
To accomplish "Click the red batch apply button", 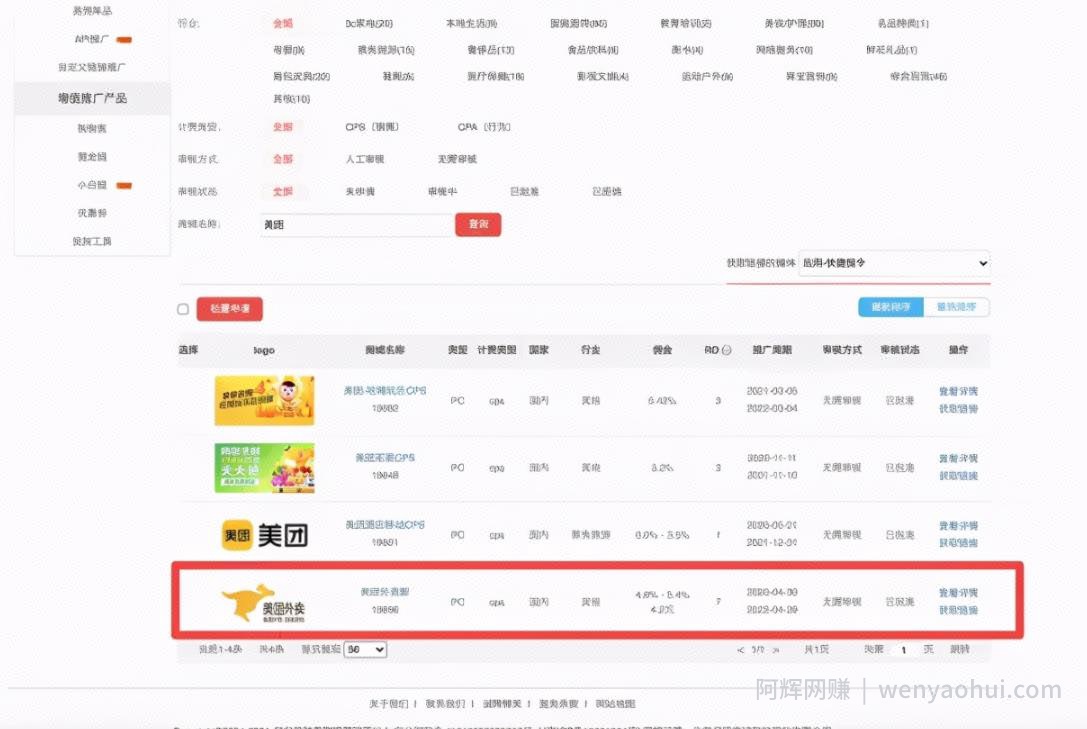I will pos(229,308).
